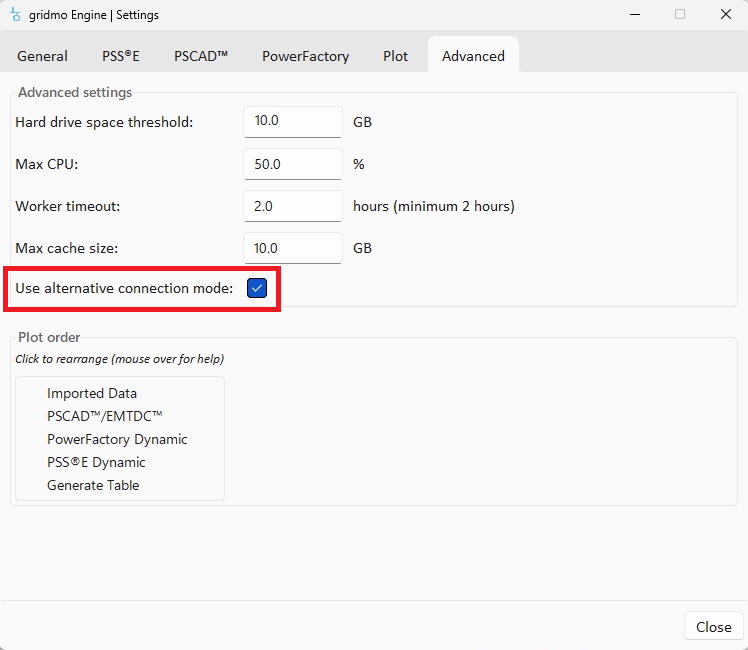Click the gridmo app icon in title bar
This screenshot has width=748, height=650.
coord(14,15)
